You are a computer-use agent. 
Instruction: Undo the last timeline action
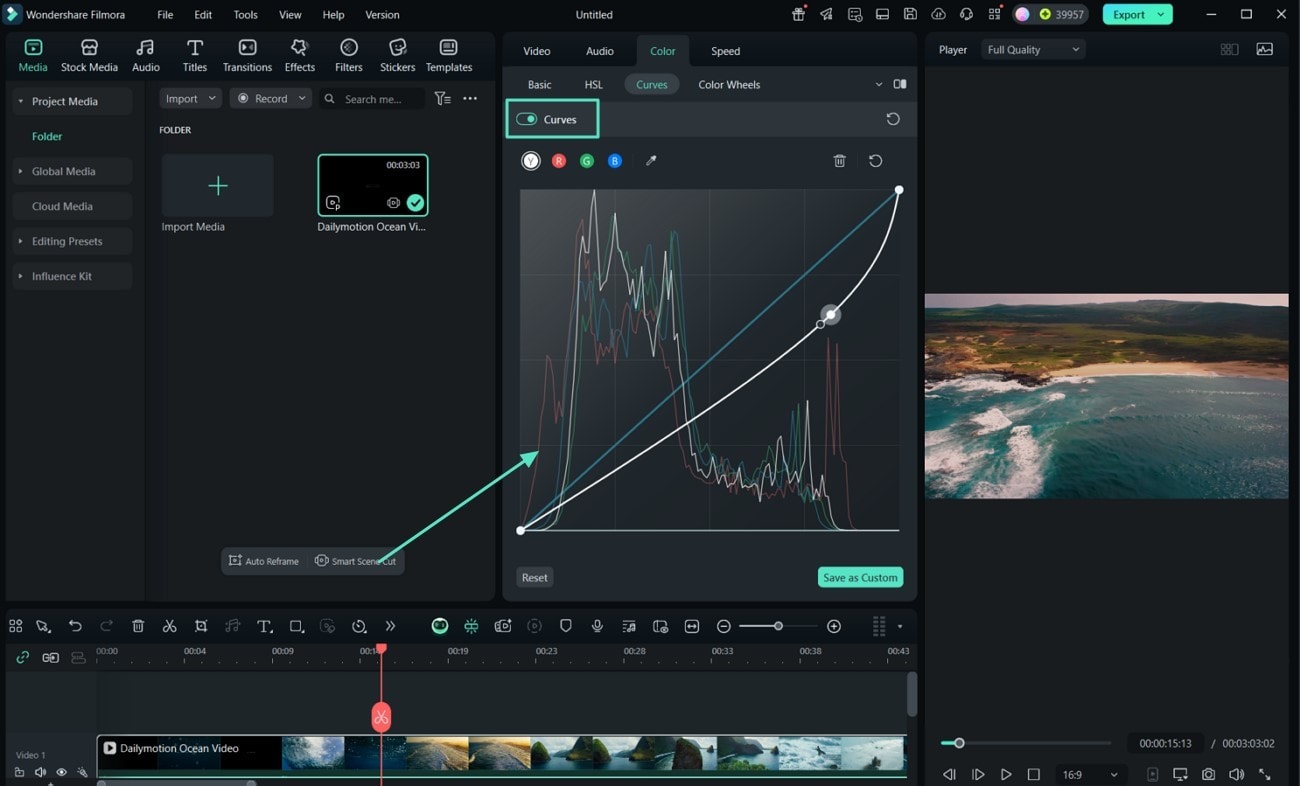click(75, 626)
